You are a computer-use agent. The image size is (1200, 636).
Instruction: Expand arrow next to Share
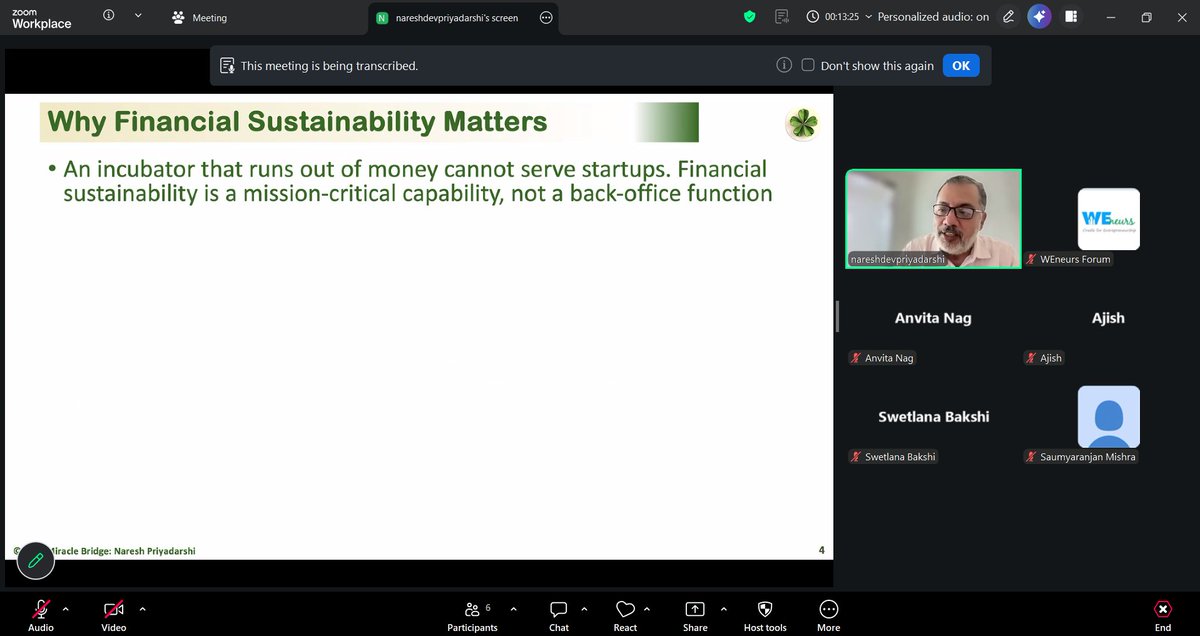coord(722,608)
